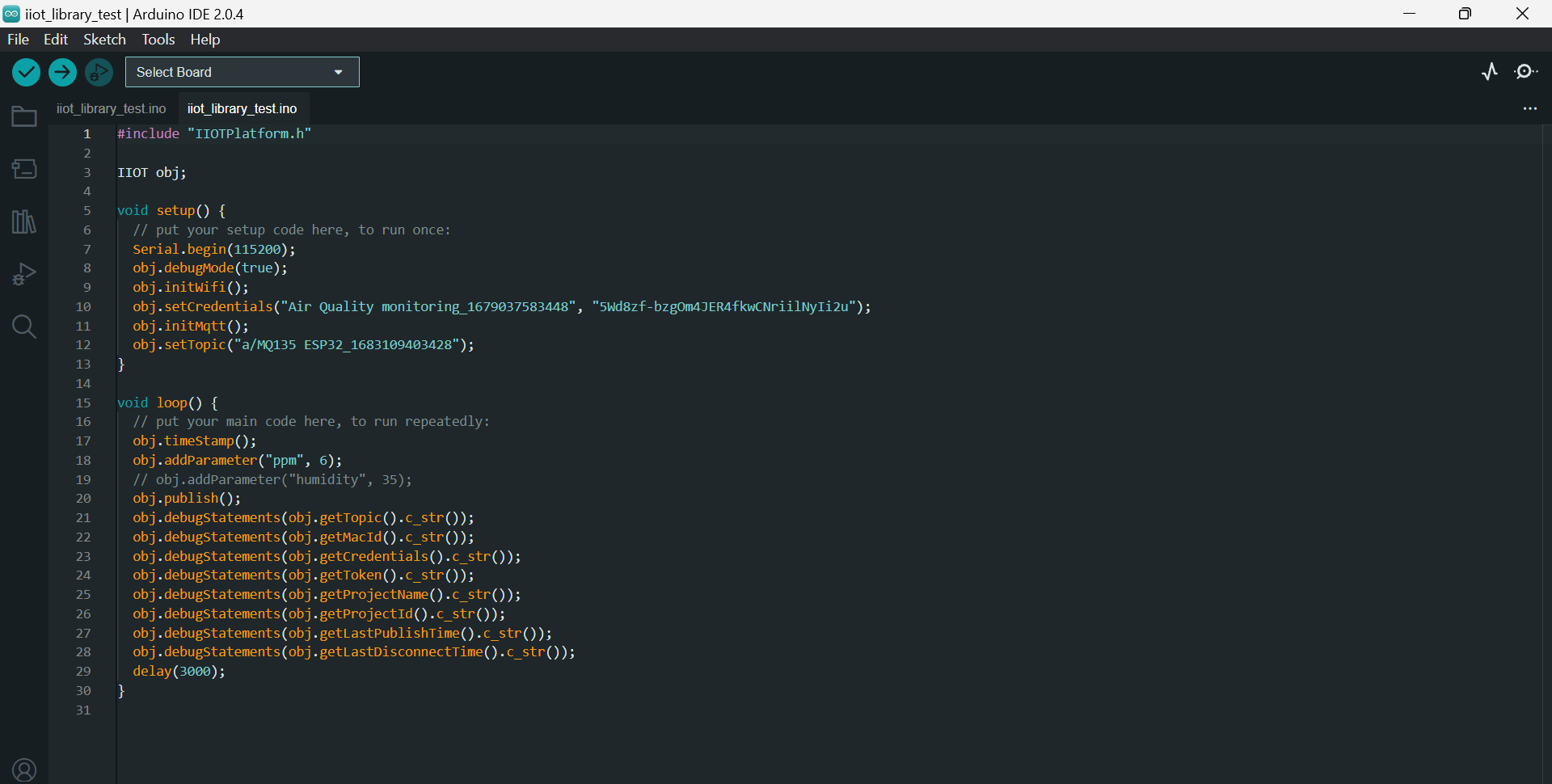Open the Serial Plotter
This screenshot has width=1552, height=784.
1490,72
